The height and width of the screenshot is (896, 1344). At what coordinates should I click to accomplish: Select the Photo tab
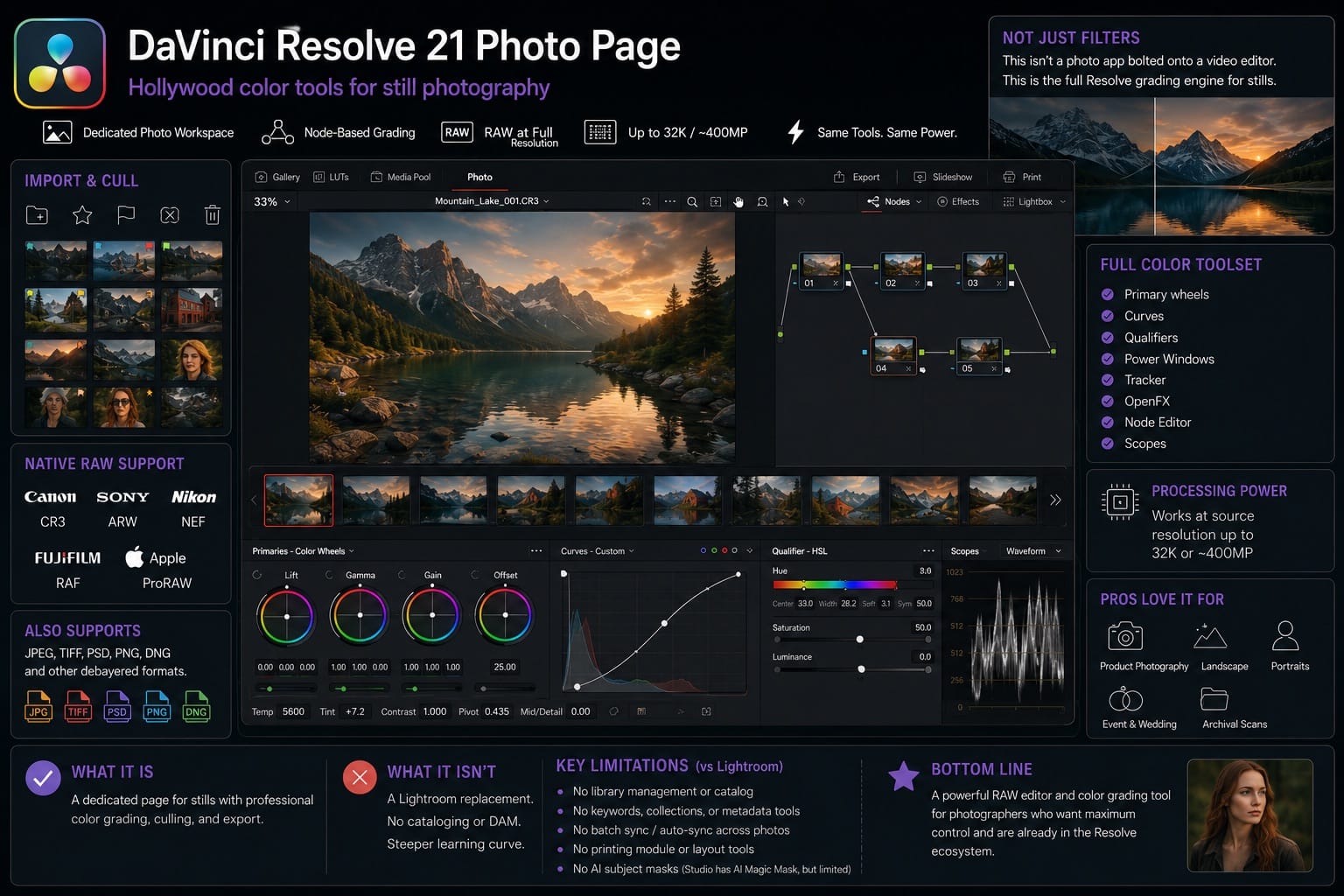tap(479, 177)
